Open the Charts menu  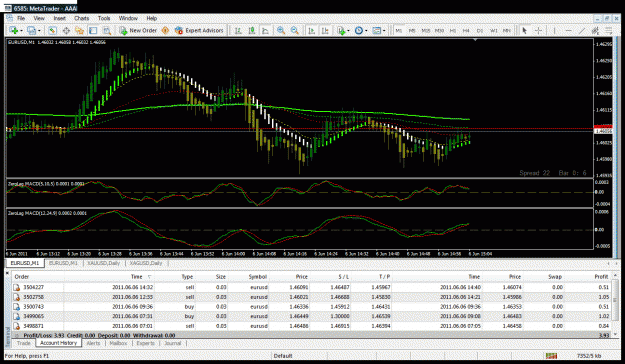coord(81,18)
